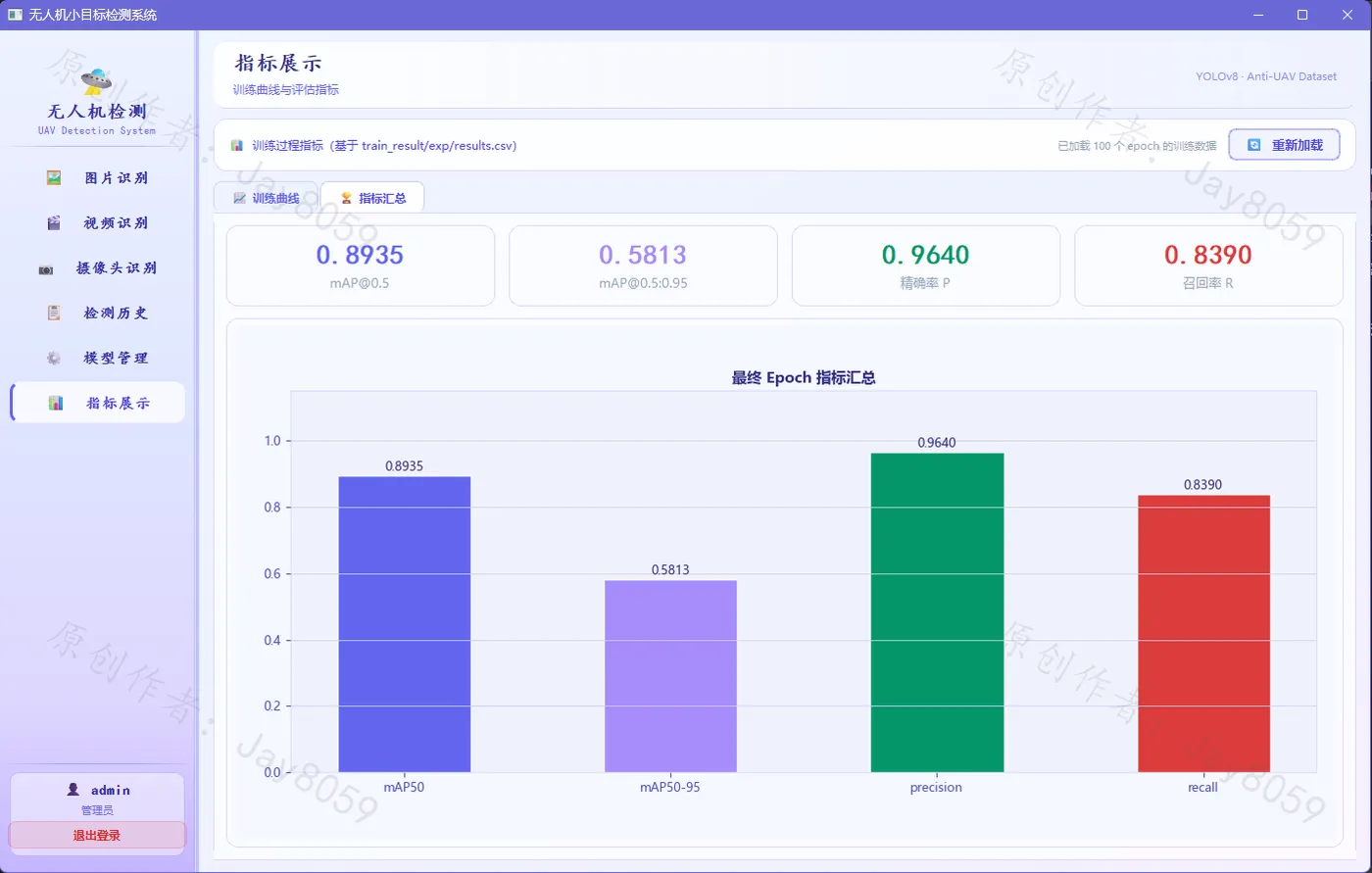Click the trophy icon on 指标汇总 tab
Image resolution: width=1372 pixels, height=873 pixels.
click(x=346, y=198)
